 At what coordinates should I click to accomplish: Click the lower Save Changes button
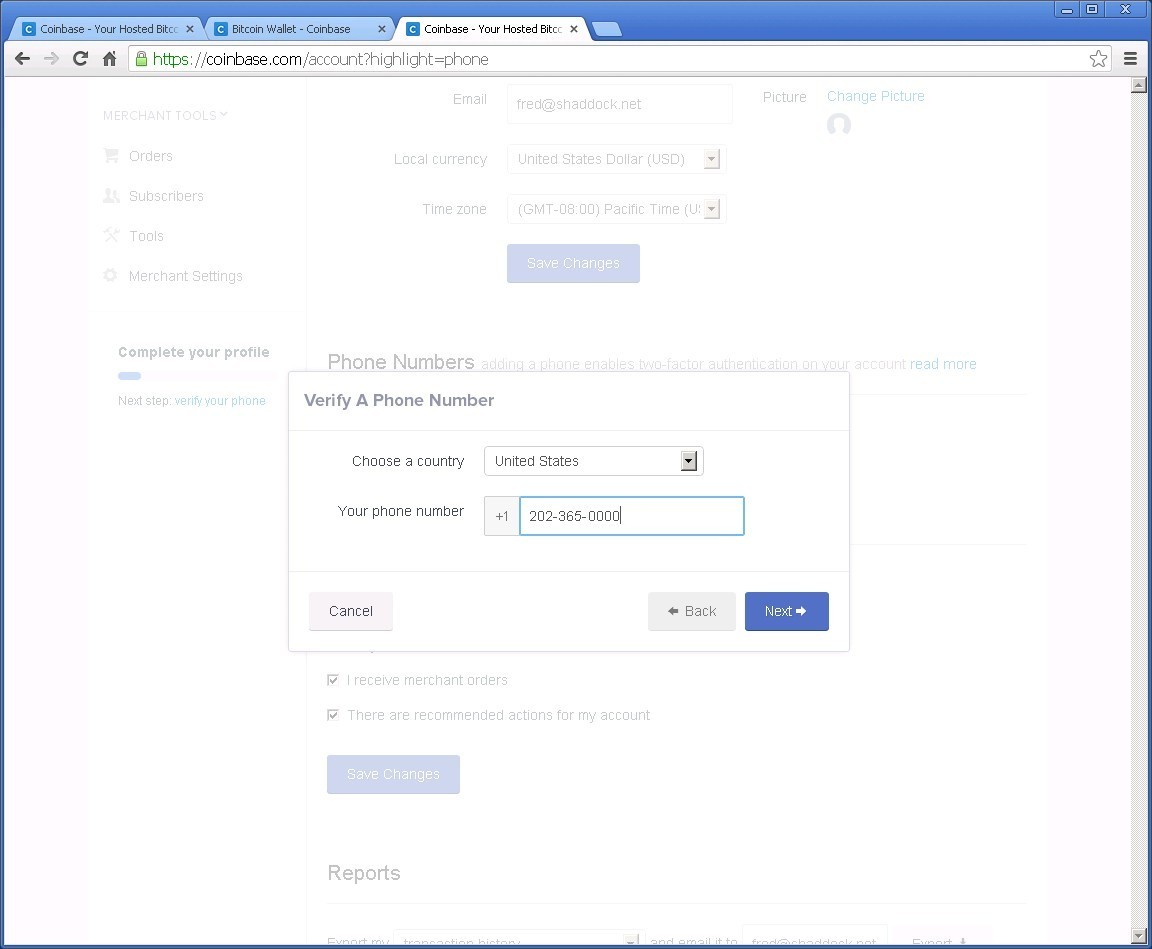click(x=393, y=774)
